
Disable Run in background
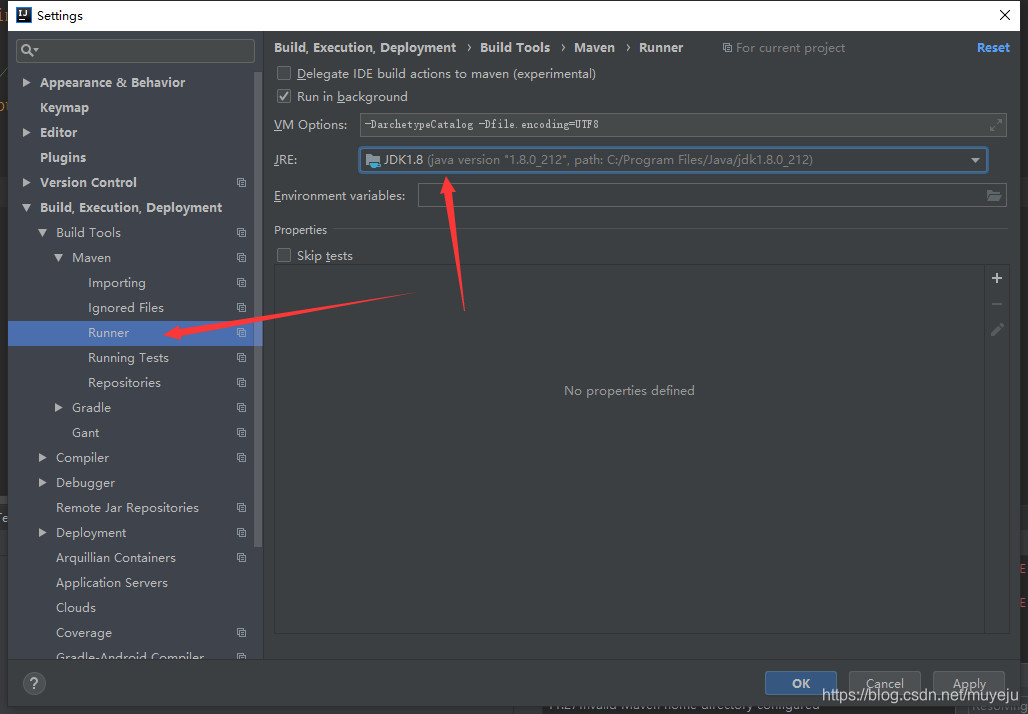(283, 96)
